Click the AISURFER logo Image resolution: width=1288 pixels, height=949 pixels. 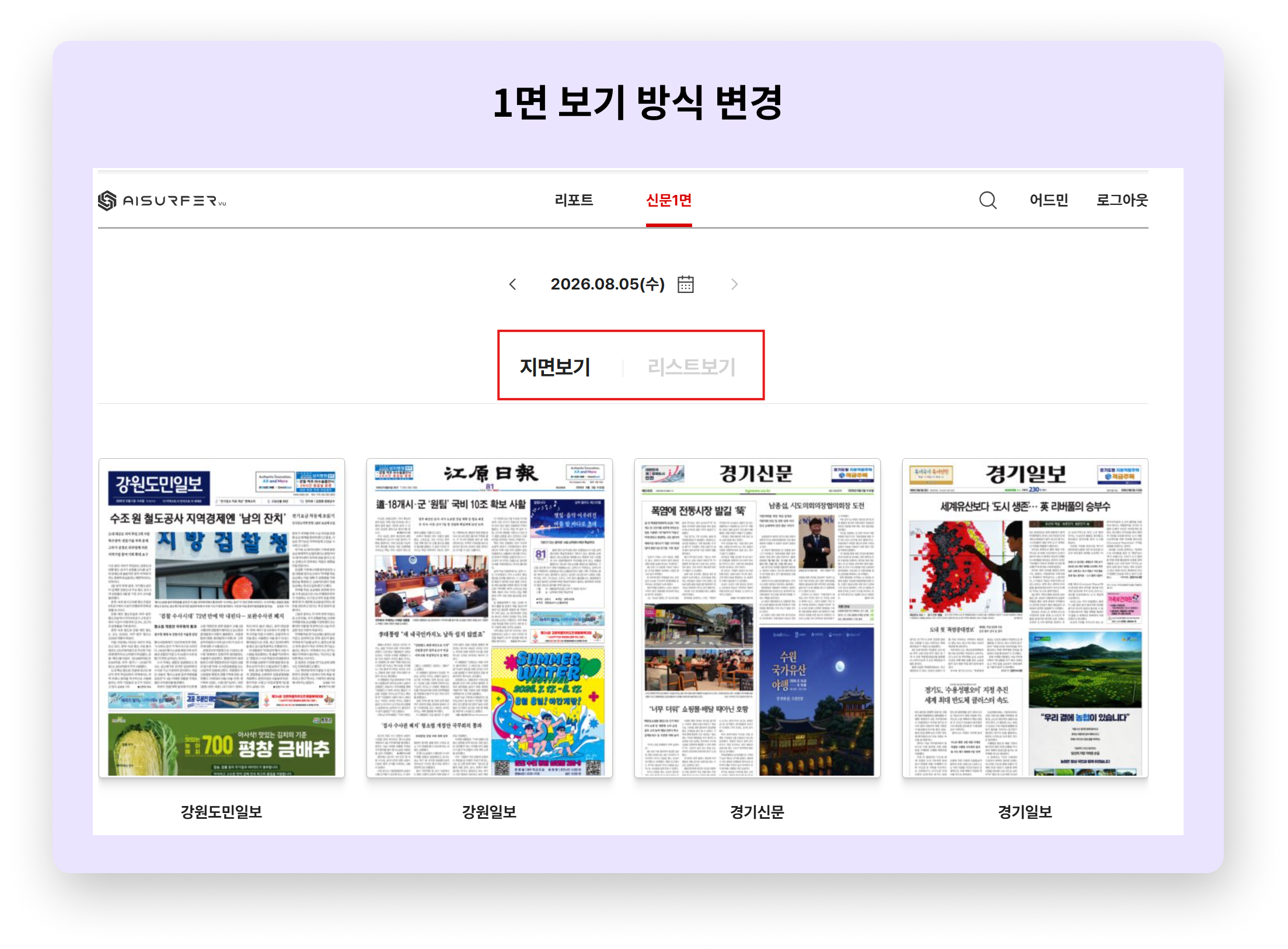click(162, 201)
